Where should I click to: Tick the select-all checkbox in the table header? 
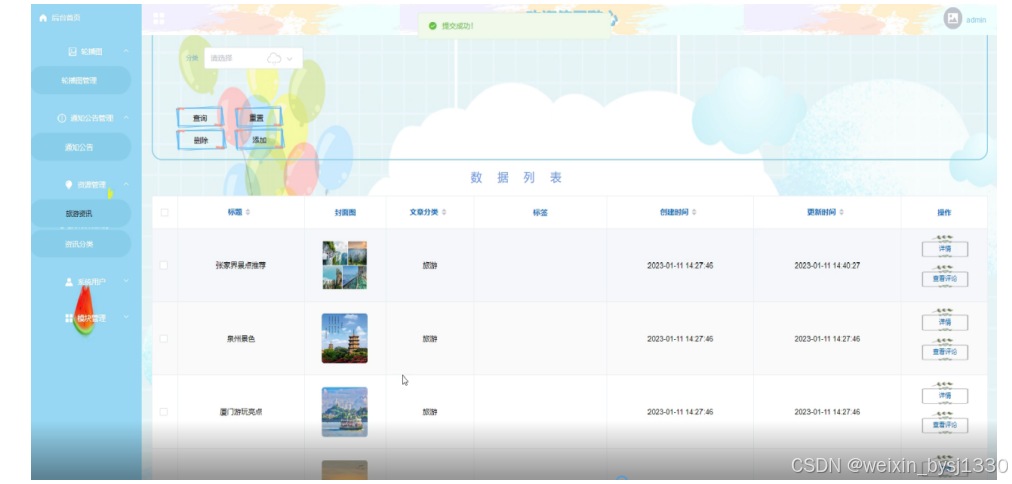pyautogui.click(x=164, y=212)
